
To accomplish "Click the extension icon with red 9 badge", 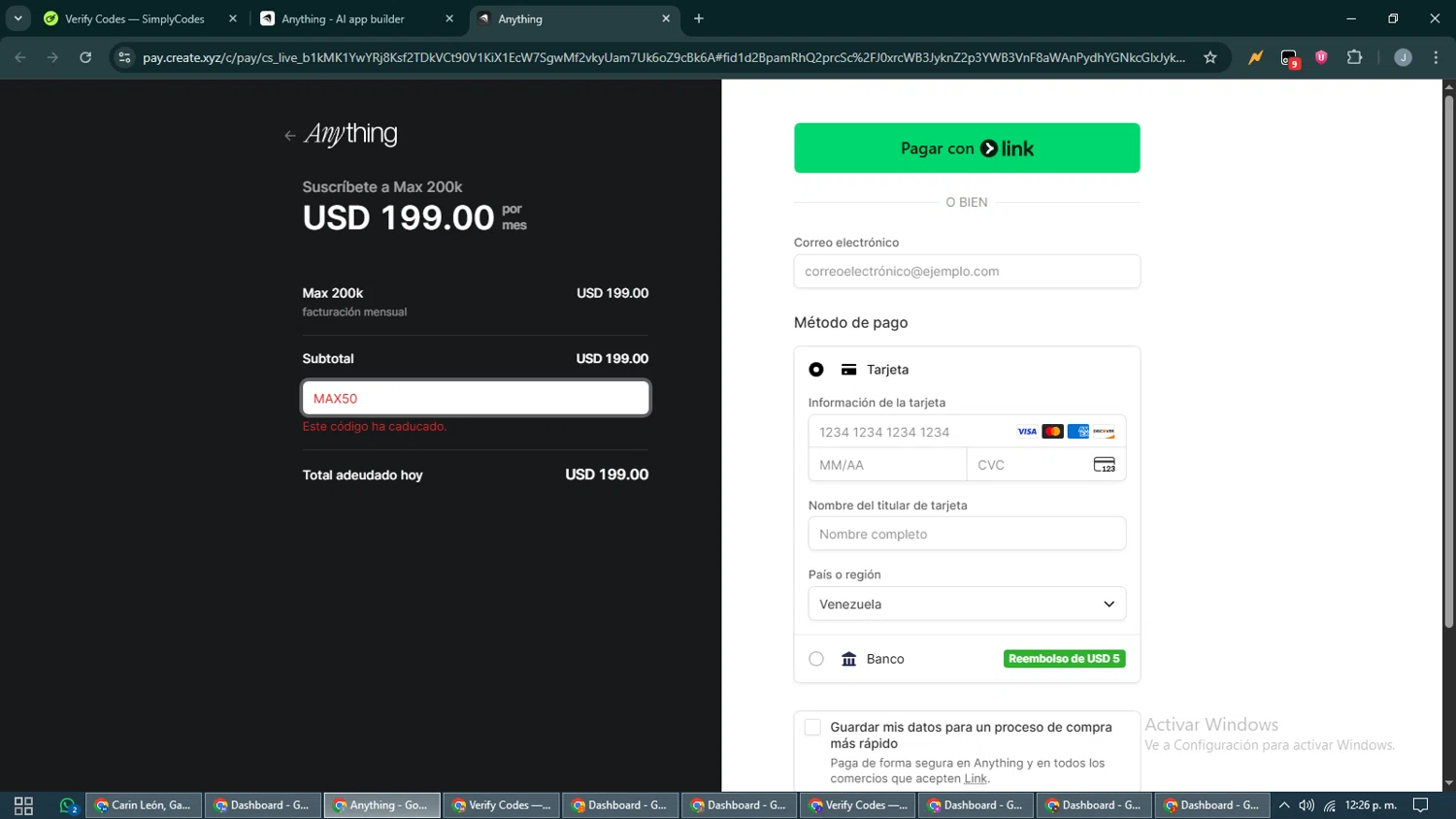I will 1289,58.
